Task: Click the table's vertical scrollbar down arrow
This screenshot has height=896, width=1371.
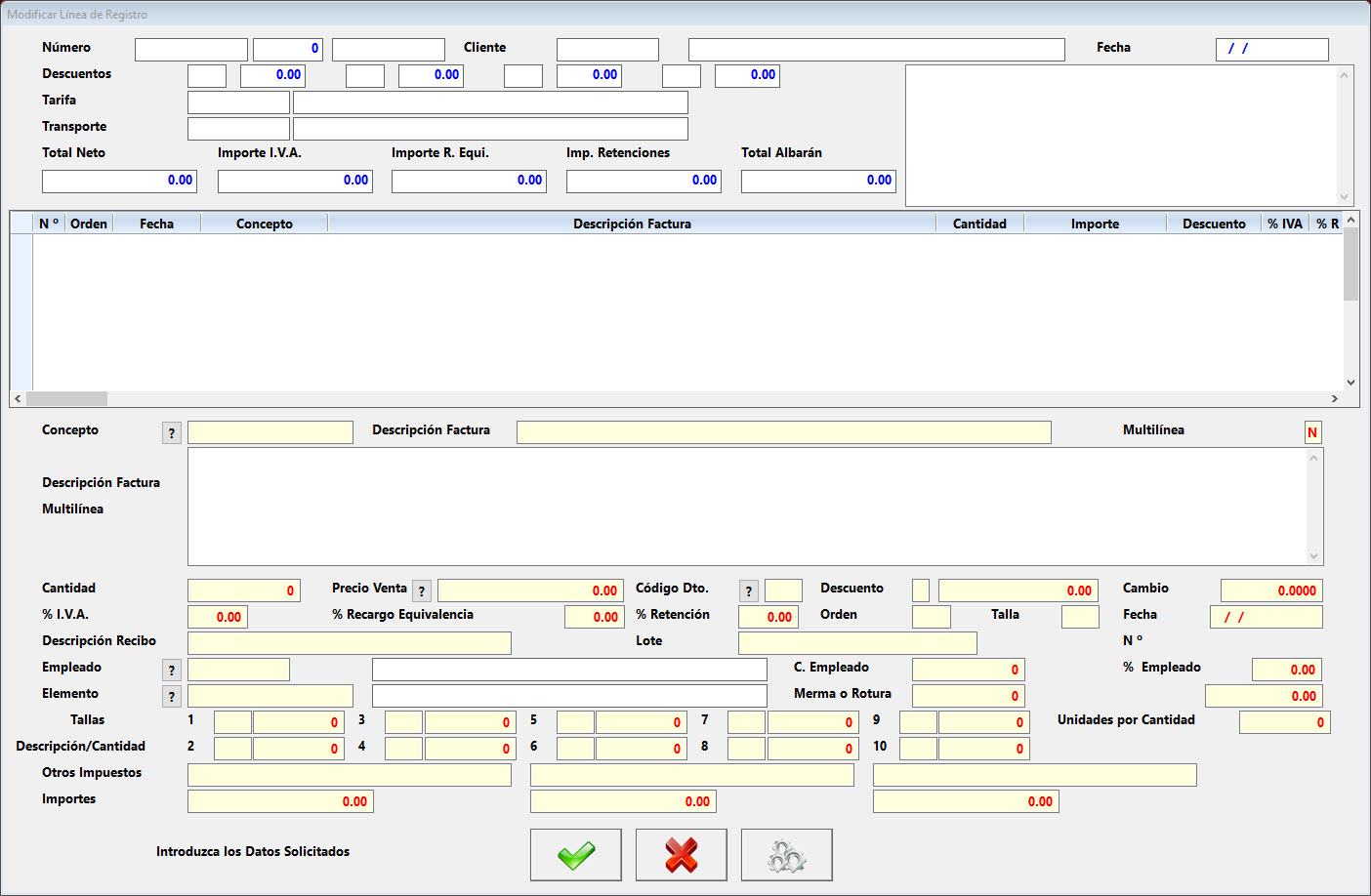Action: 1351,383
